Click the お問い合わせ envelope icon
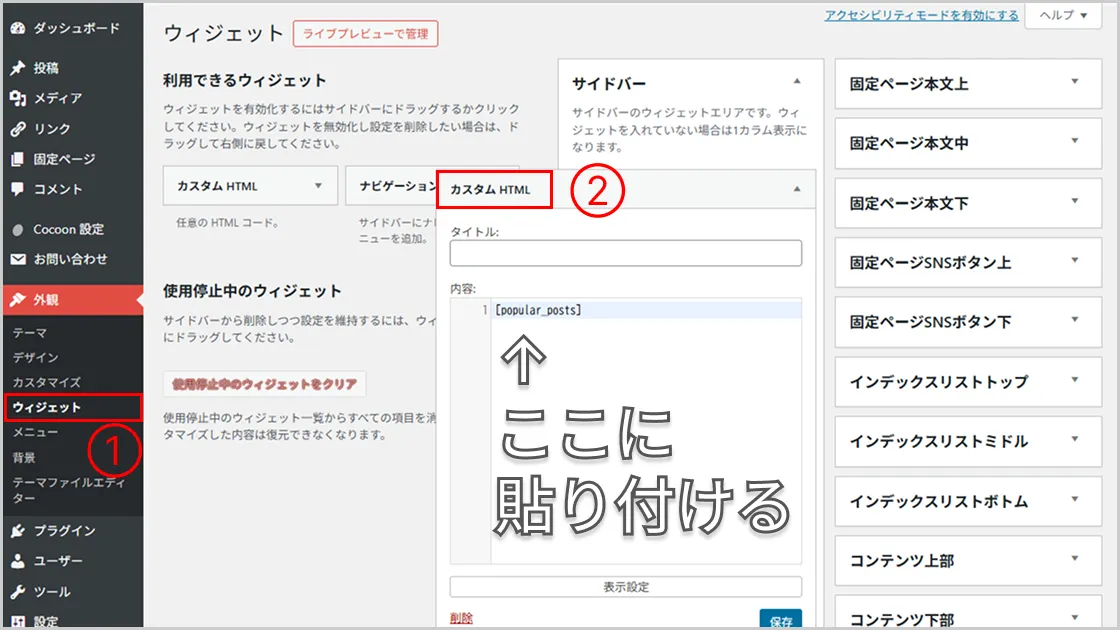The image size is (1120, 630). (x=17, y=259)
